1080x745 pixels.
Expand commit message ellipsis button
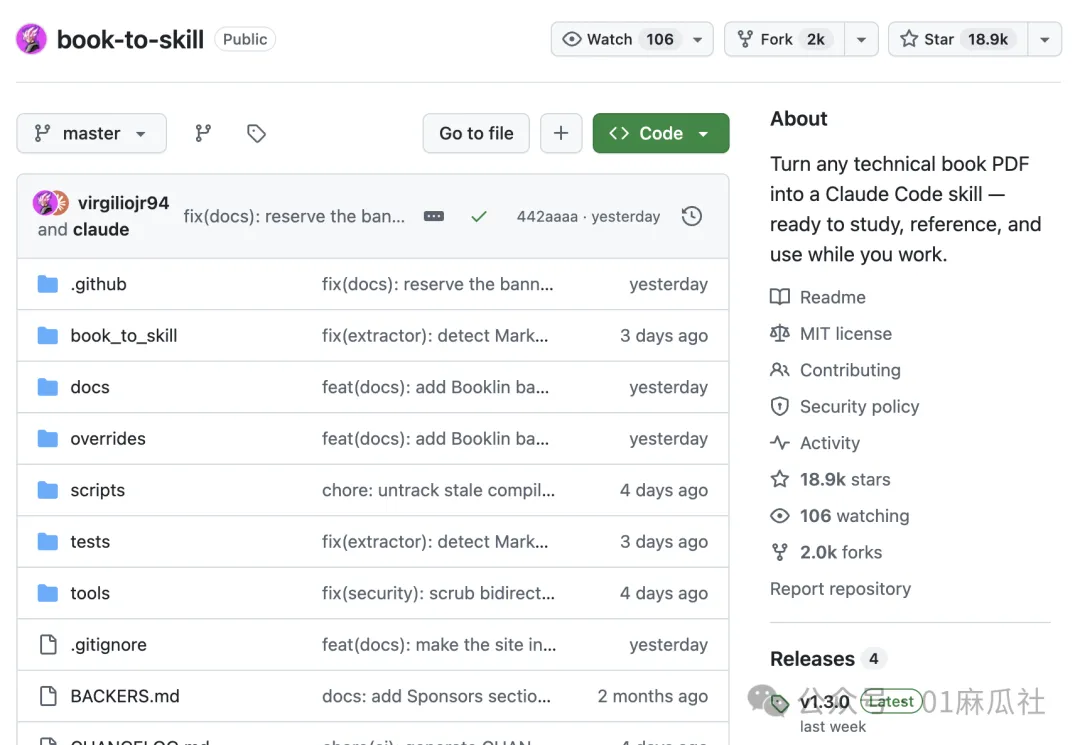(x=434, y=216)
